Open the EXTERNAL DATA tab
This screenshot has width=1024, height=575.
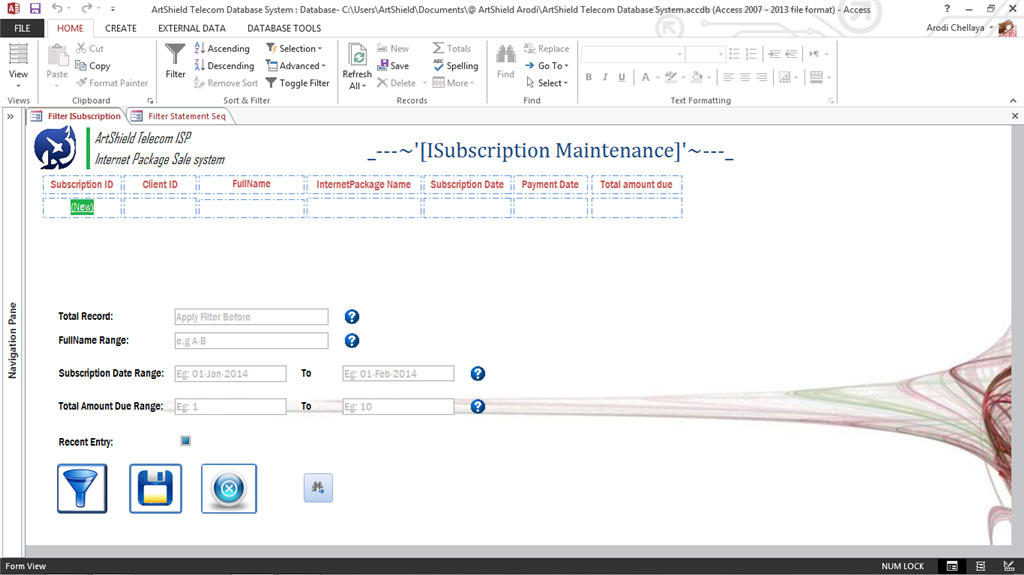(x=192, y=28)
